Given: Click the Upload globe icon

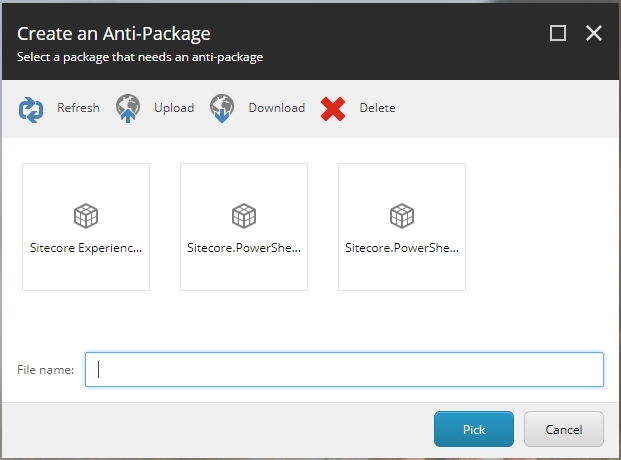Looking at the screenshot, I should pyautogui.click(x=128, y=108).
